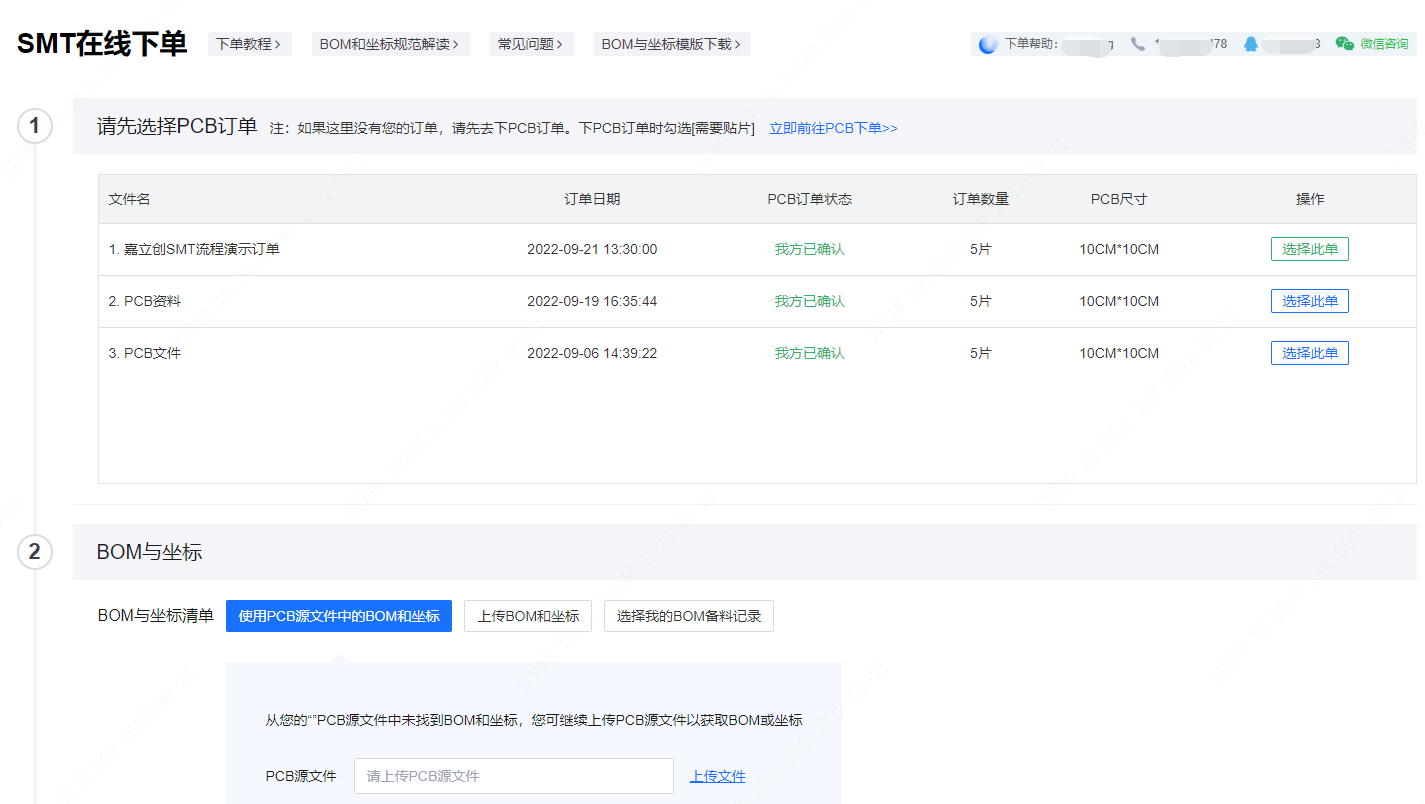Click the WeChat icon

[x=1345, y=44]
